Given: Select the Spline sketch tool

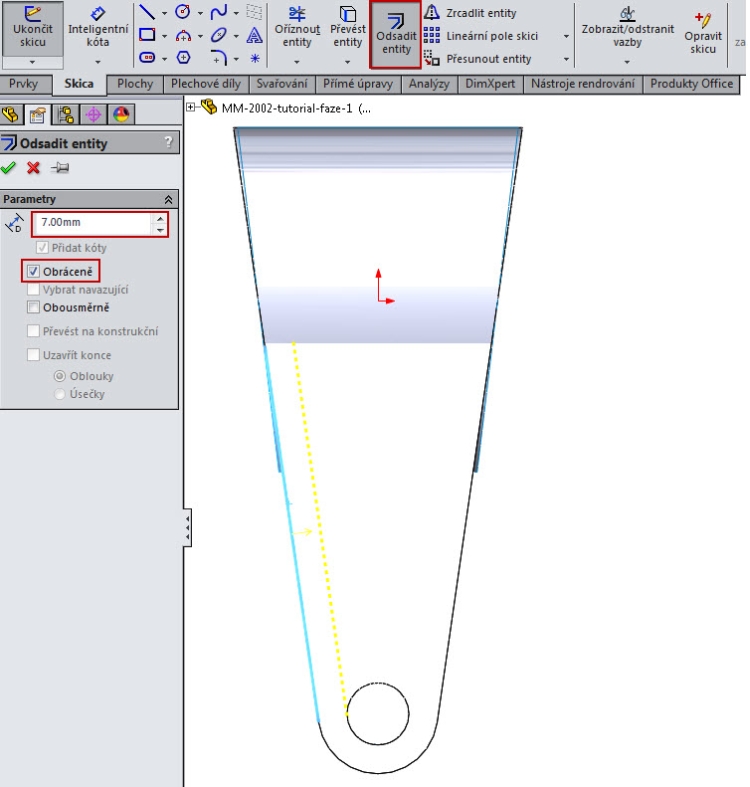Looking at the screenshot, I should pos(219,12).
